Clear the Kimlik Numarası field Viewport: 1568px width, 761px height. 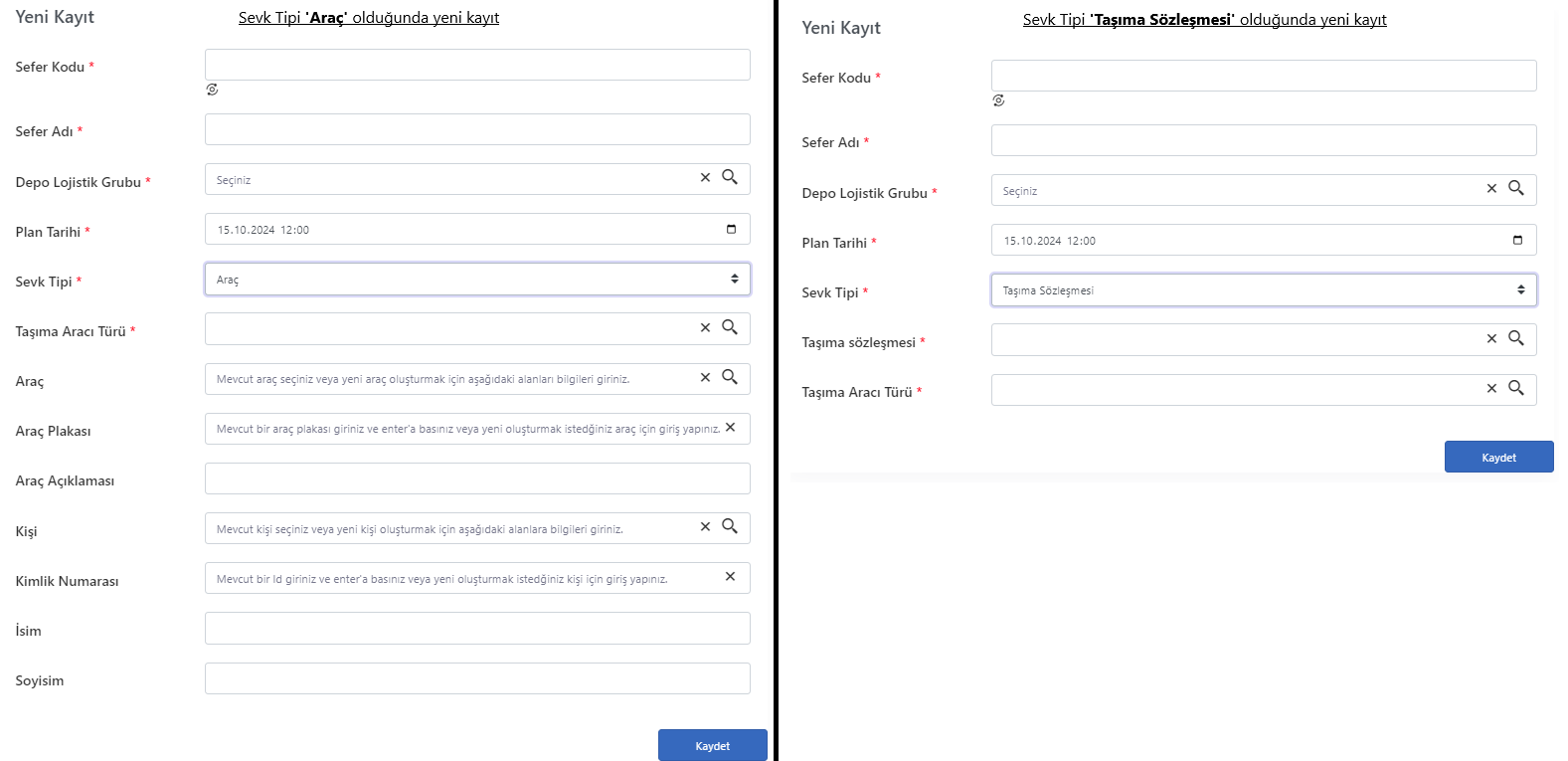coord(730,576)
